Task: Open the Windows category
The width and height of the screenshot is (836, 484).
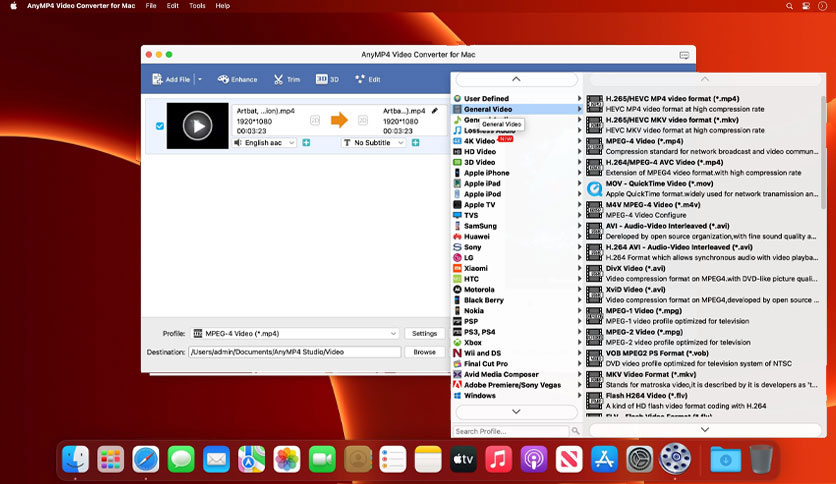Action: click(517, 396)
